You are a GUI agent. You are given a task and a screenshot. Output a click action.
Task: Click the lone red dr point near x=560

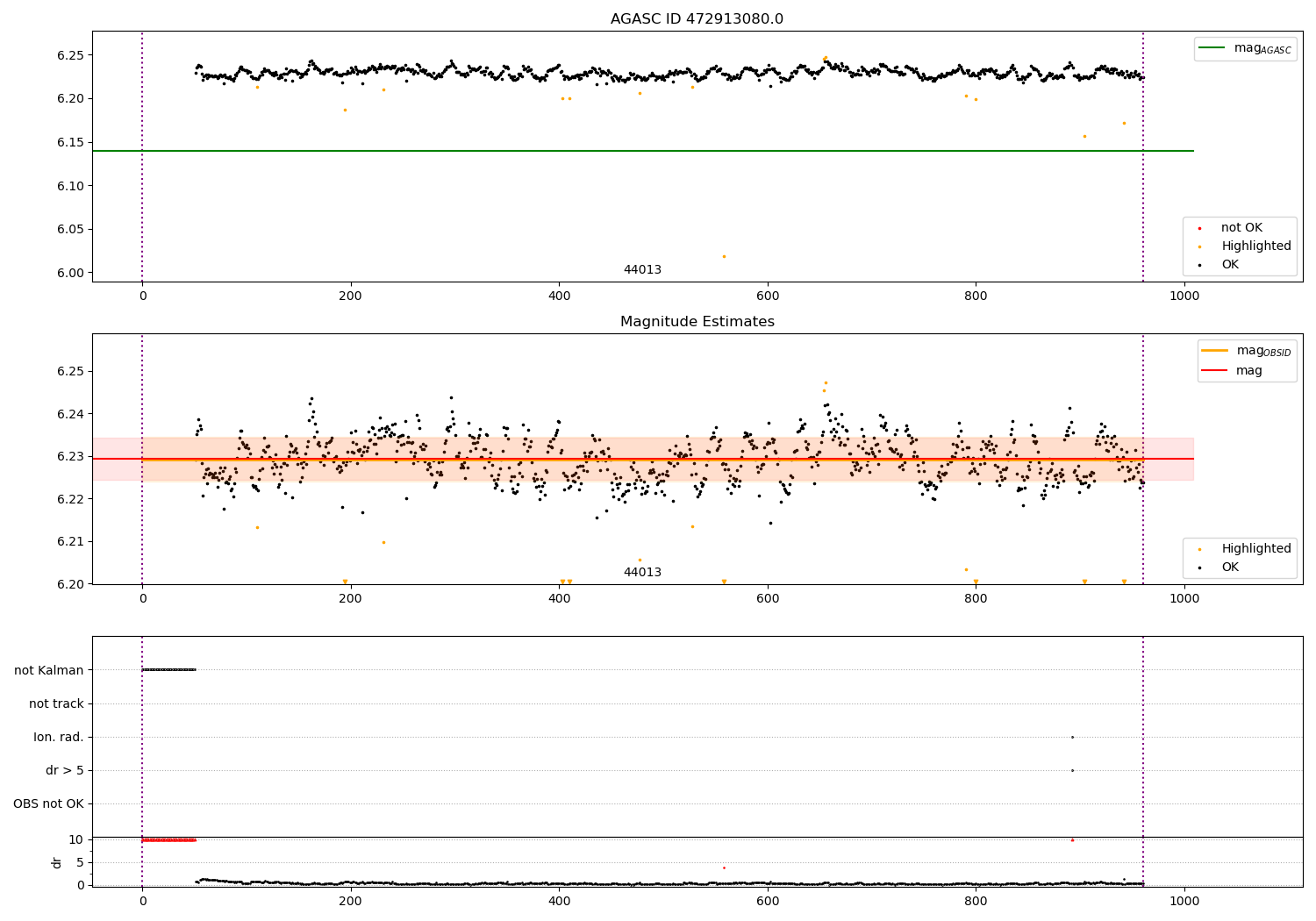(724, 867)
